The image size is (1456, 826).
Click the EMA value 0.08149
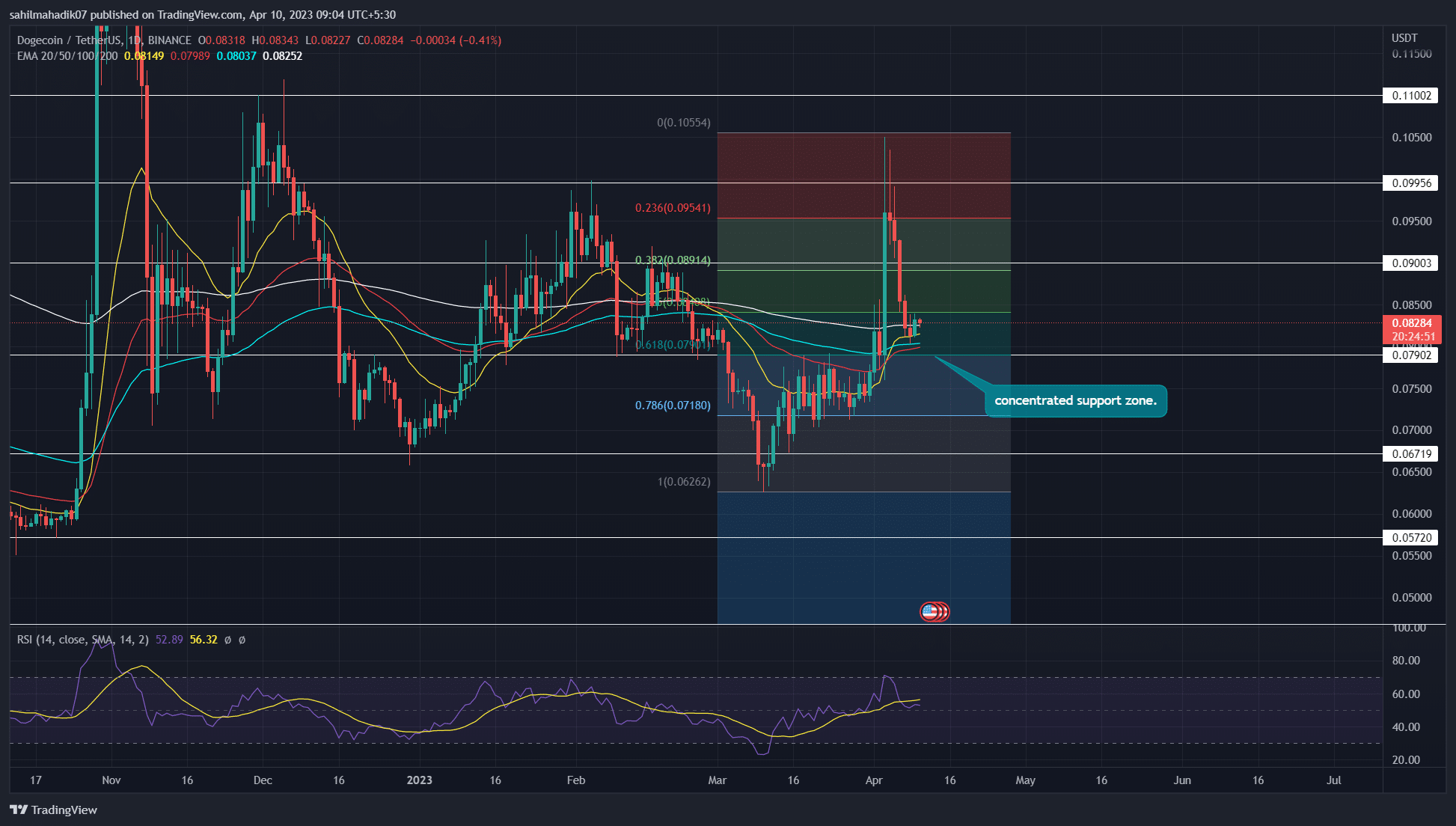pyautogui.click(x=144, y=56)
